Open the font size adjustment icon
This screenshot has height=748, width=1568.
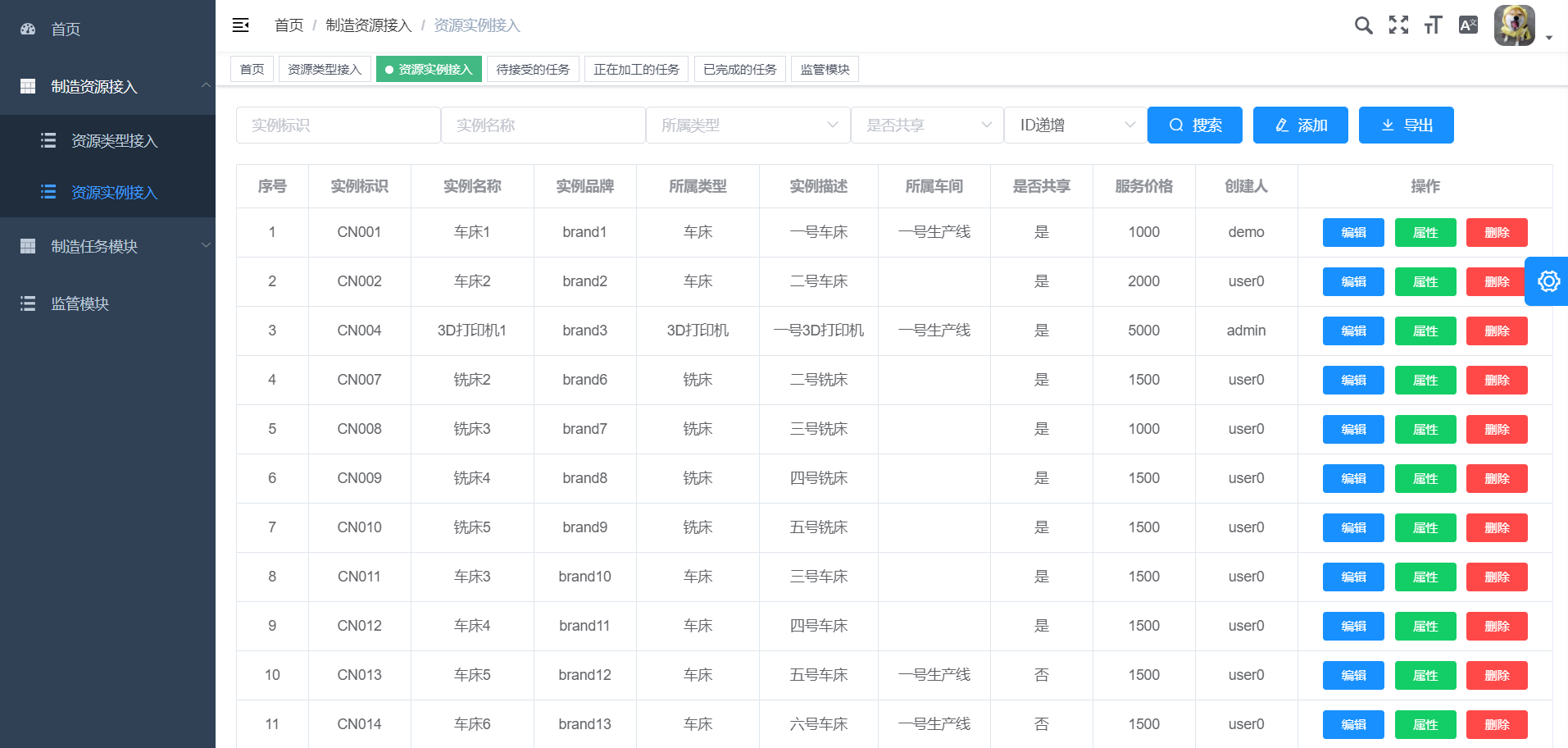pyautogui.click(x=1433, y=25)
